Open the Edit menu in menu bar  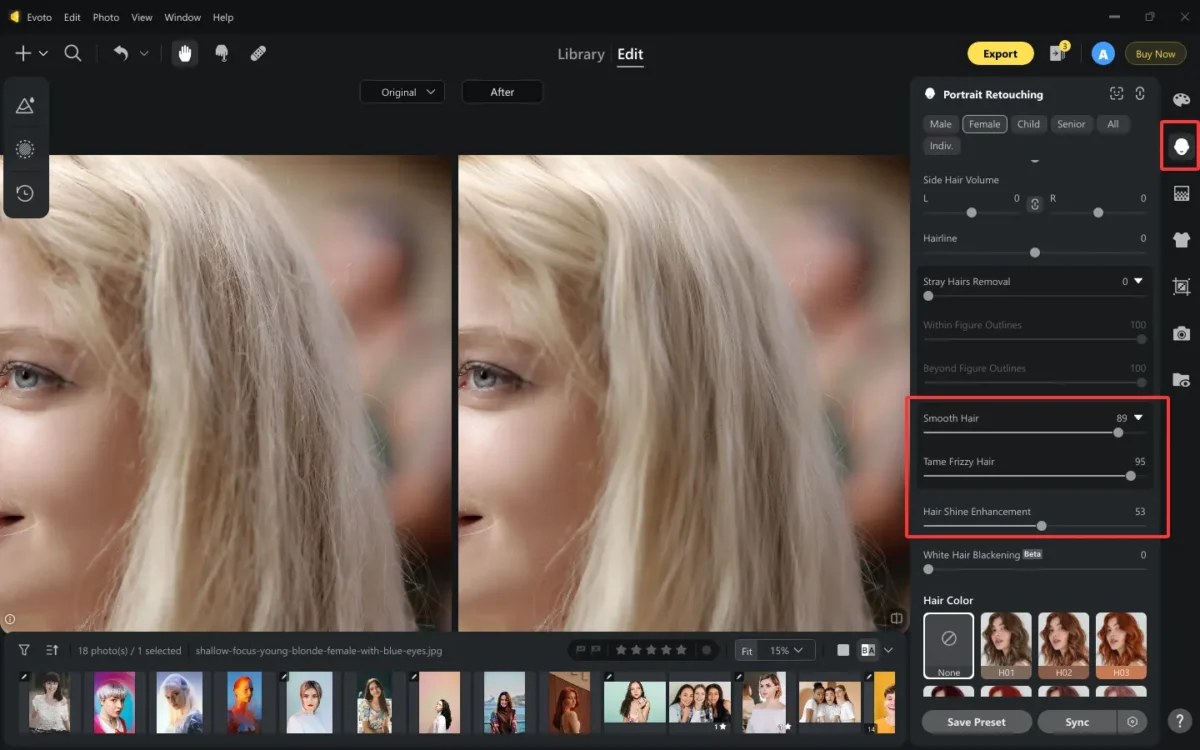(72, 17)
